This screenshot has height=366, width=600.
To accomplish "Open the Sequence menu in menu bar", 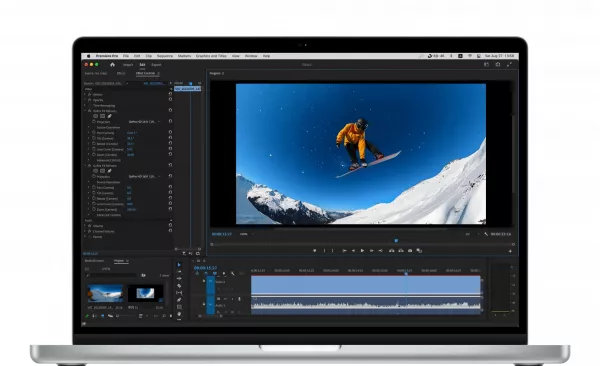I will click(165, 56).
